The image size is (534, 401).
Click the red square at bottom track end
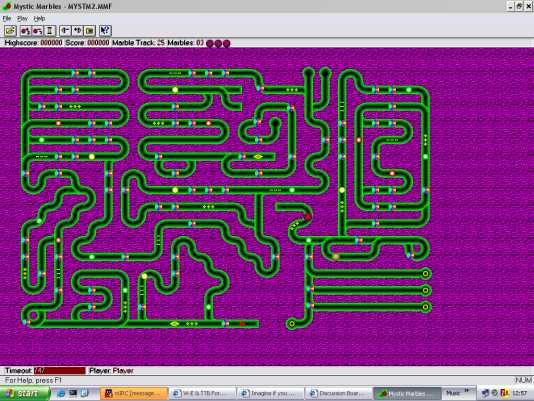pos(242,324)
